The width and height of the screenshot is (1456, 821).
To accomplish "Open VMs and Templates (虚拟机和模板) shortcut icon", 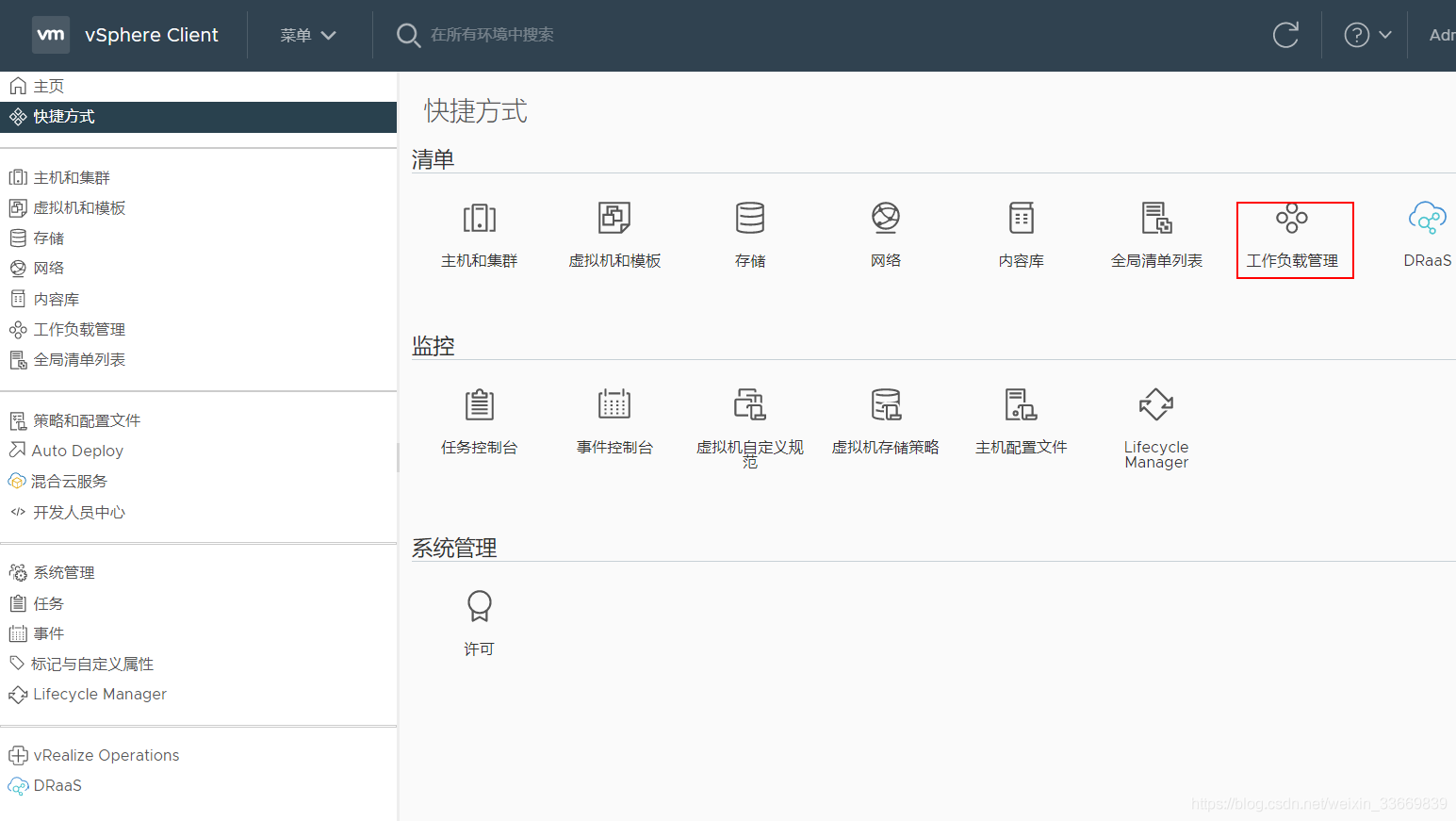I will coord(614,219).
